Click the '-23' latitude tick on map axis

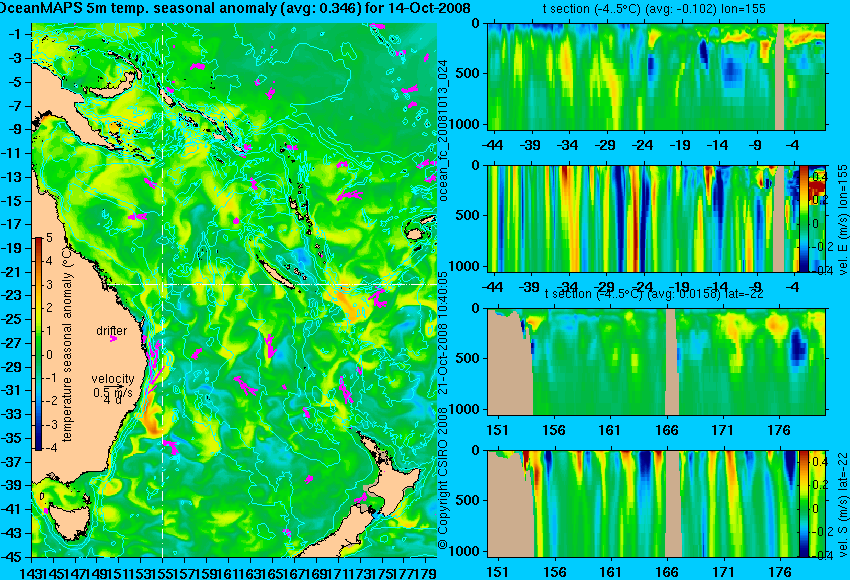(x=12, y=295)
